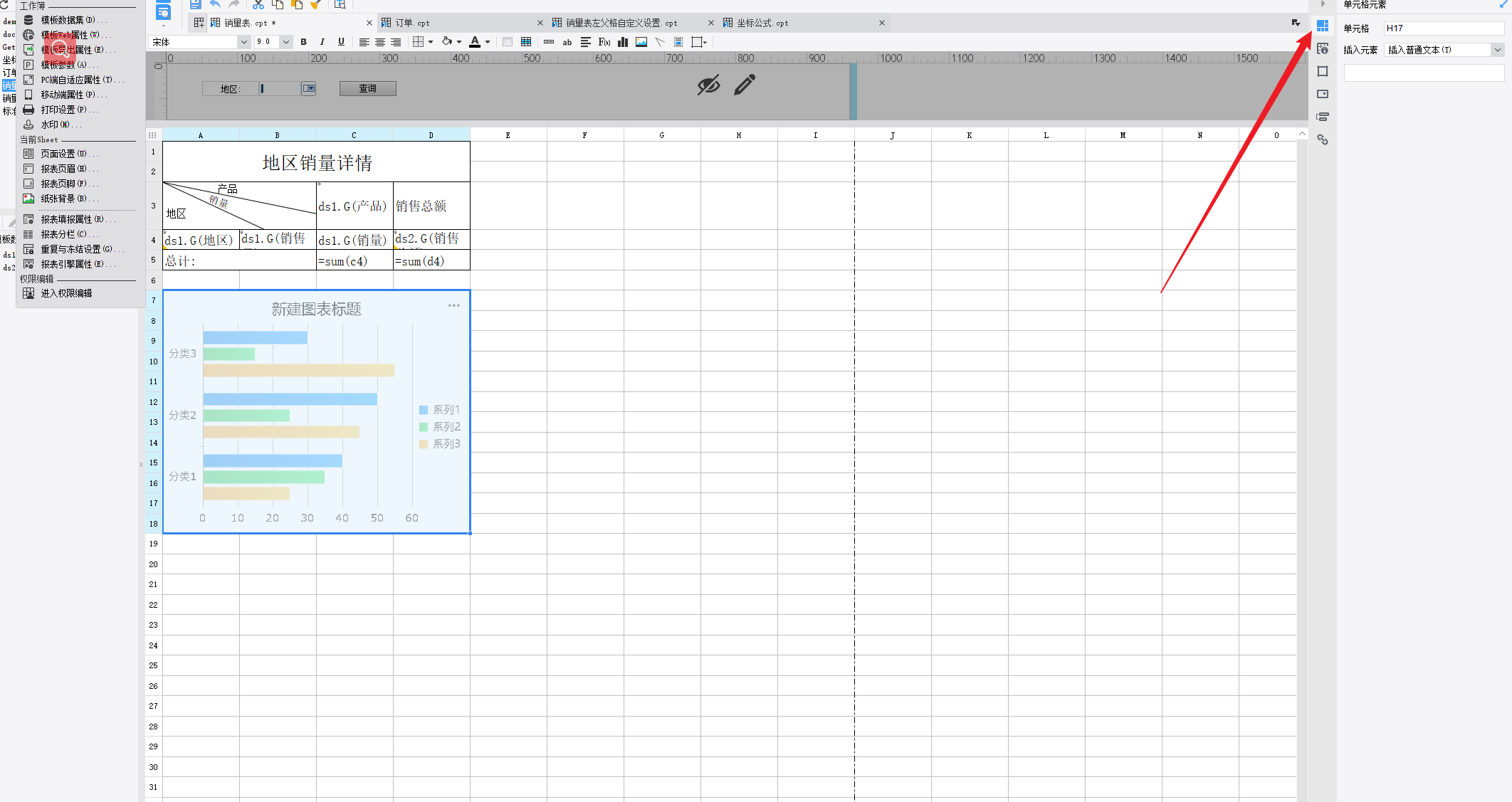Insert an image element

[641, 42]
